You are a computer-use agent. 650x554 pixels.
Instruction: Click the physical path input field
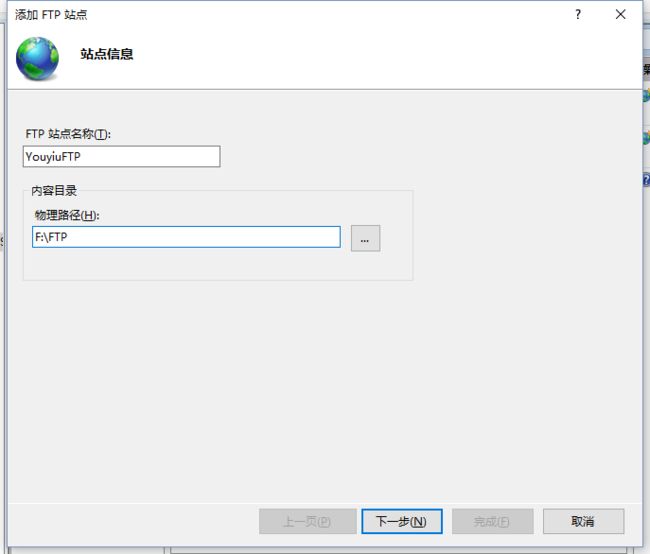pos(186,237)
